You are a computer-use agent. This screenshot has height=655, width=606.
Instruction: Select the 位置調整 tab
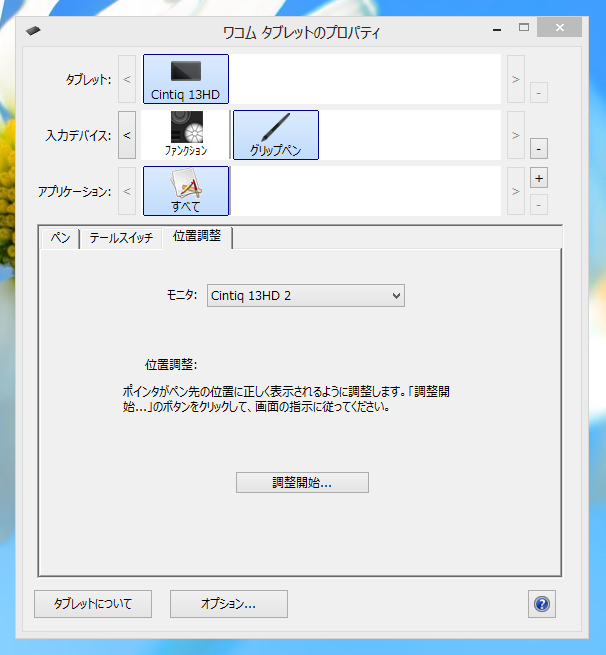coord(197,236)
